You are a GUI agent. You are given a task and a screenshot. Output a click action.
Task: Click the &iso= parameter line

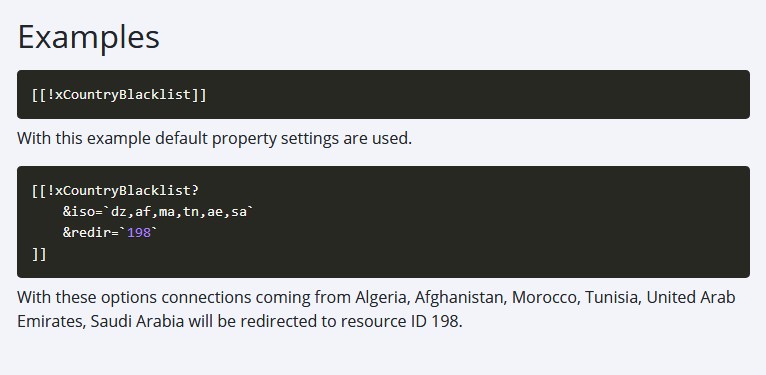pos(158,211)
